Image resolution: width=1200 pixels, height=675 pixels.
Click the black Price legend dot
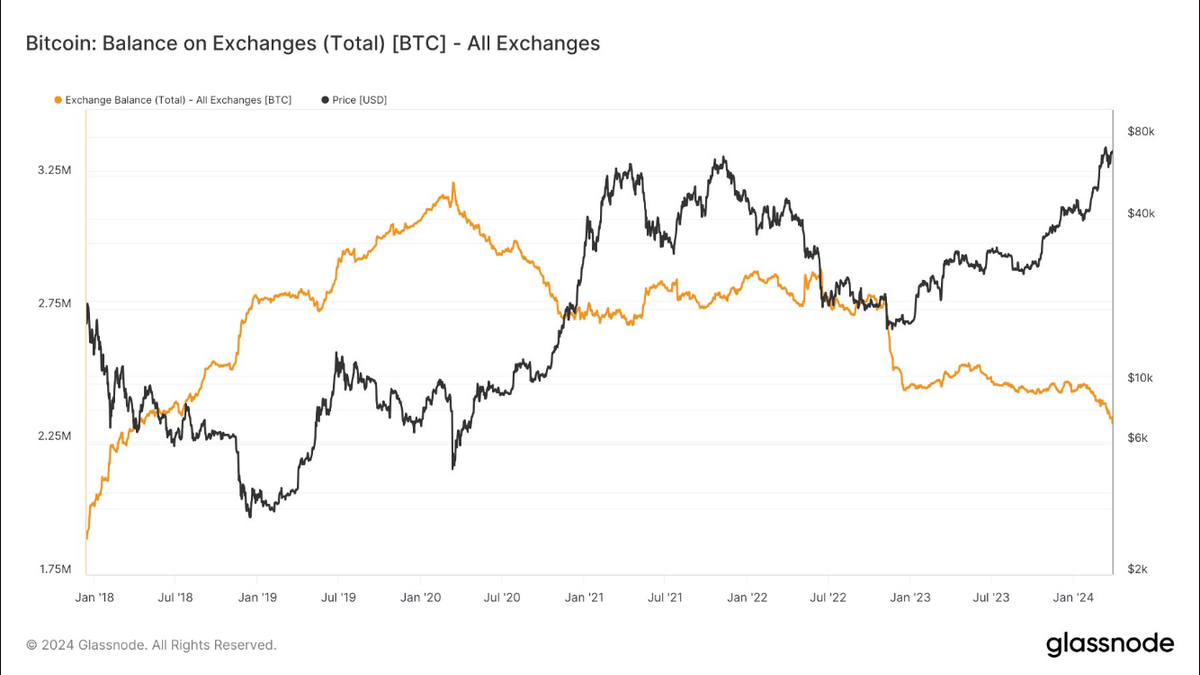point(325,100)
